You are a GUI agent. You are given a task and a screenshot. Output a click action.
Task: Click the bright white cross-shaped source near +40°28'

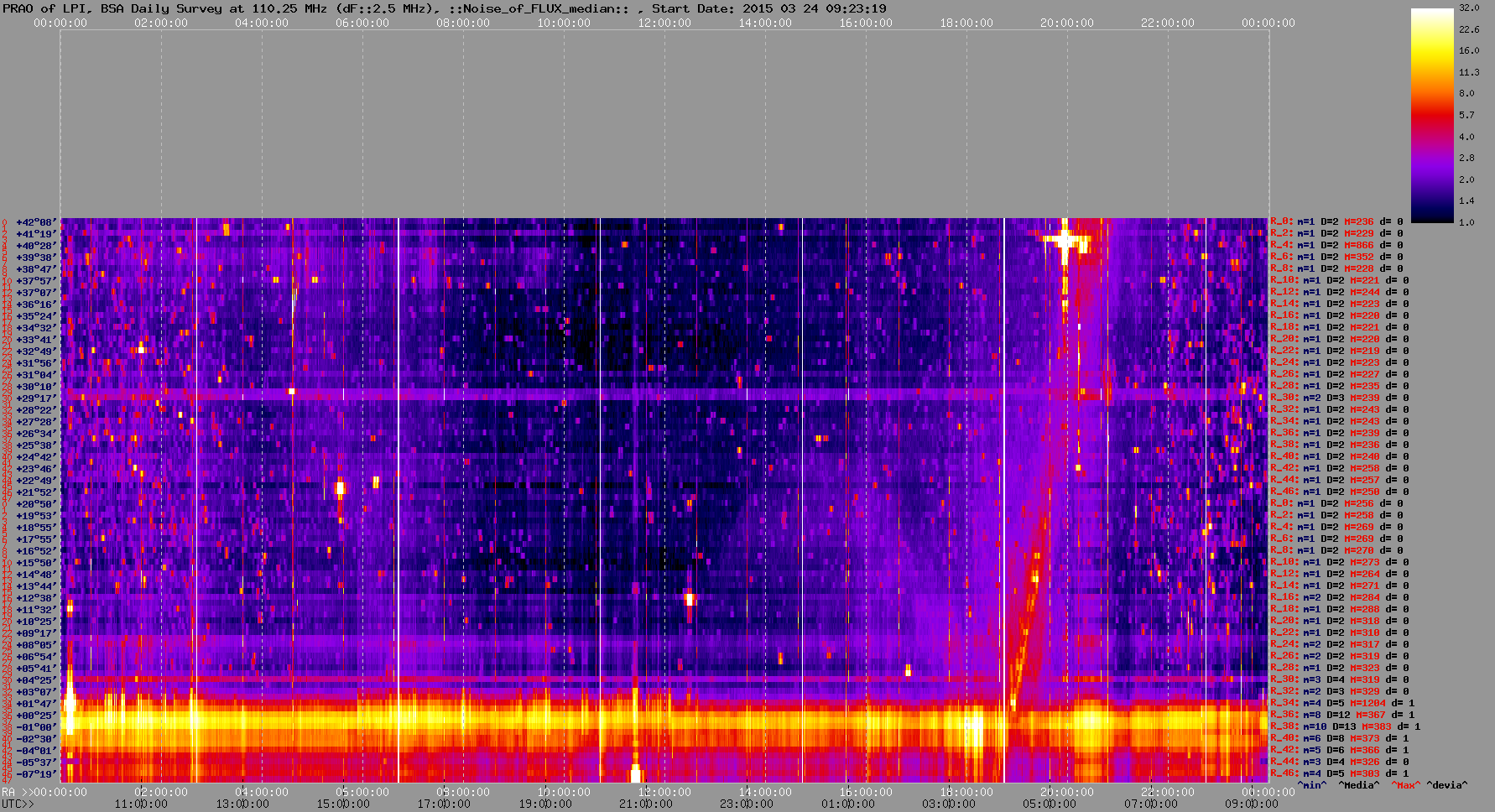(1065, 241)
